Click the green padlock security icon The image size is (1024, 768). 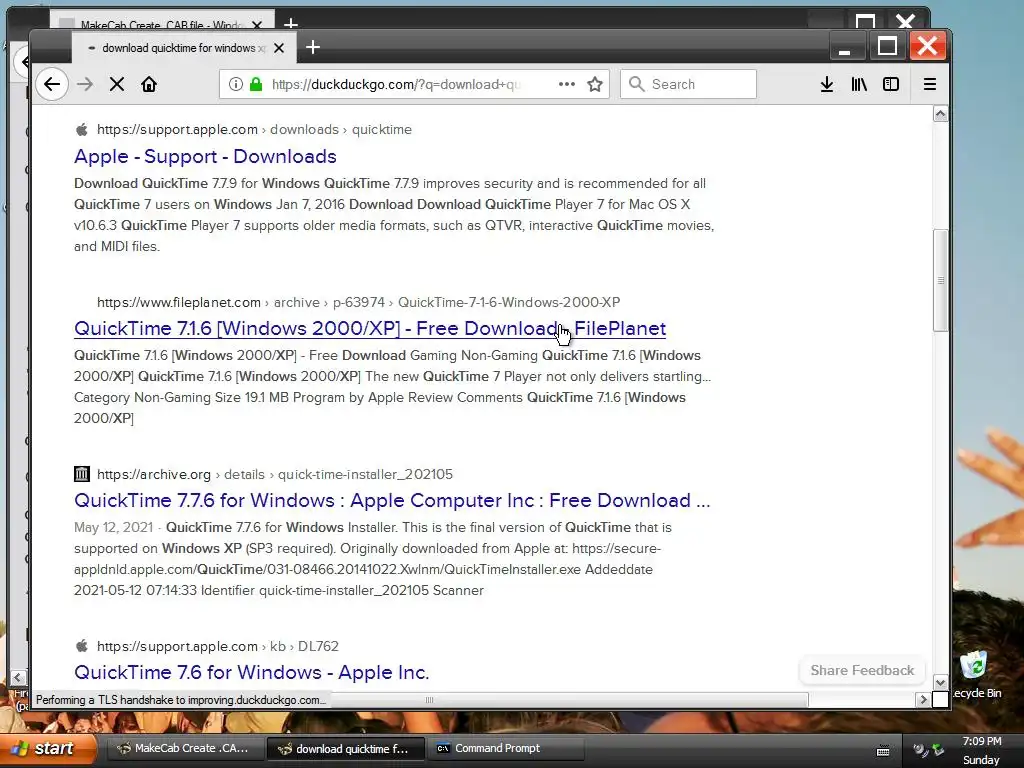[256, 84]
